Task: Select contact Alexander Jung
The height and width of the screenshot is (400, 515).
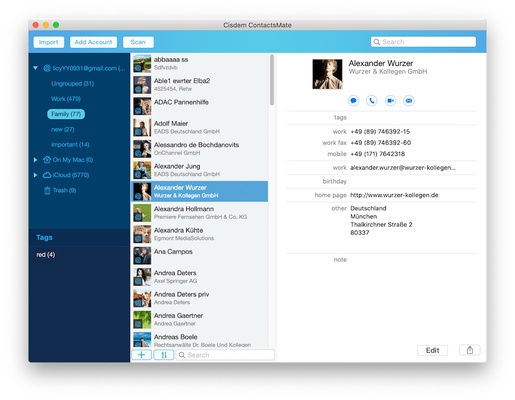Action: click(199, 170)
